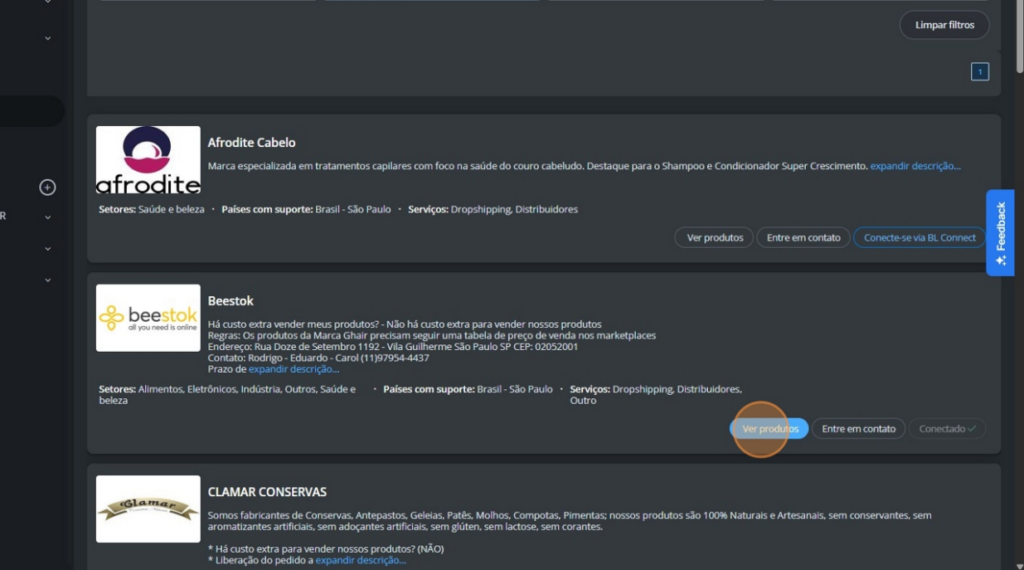Click the Beestok title text
Viewport: 1024px width, 570px height.
(231, 301)
